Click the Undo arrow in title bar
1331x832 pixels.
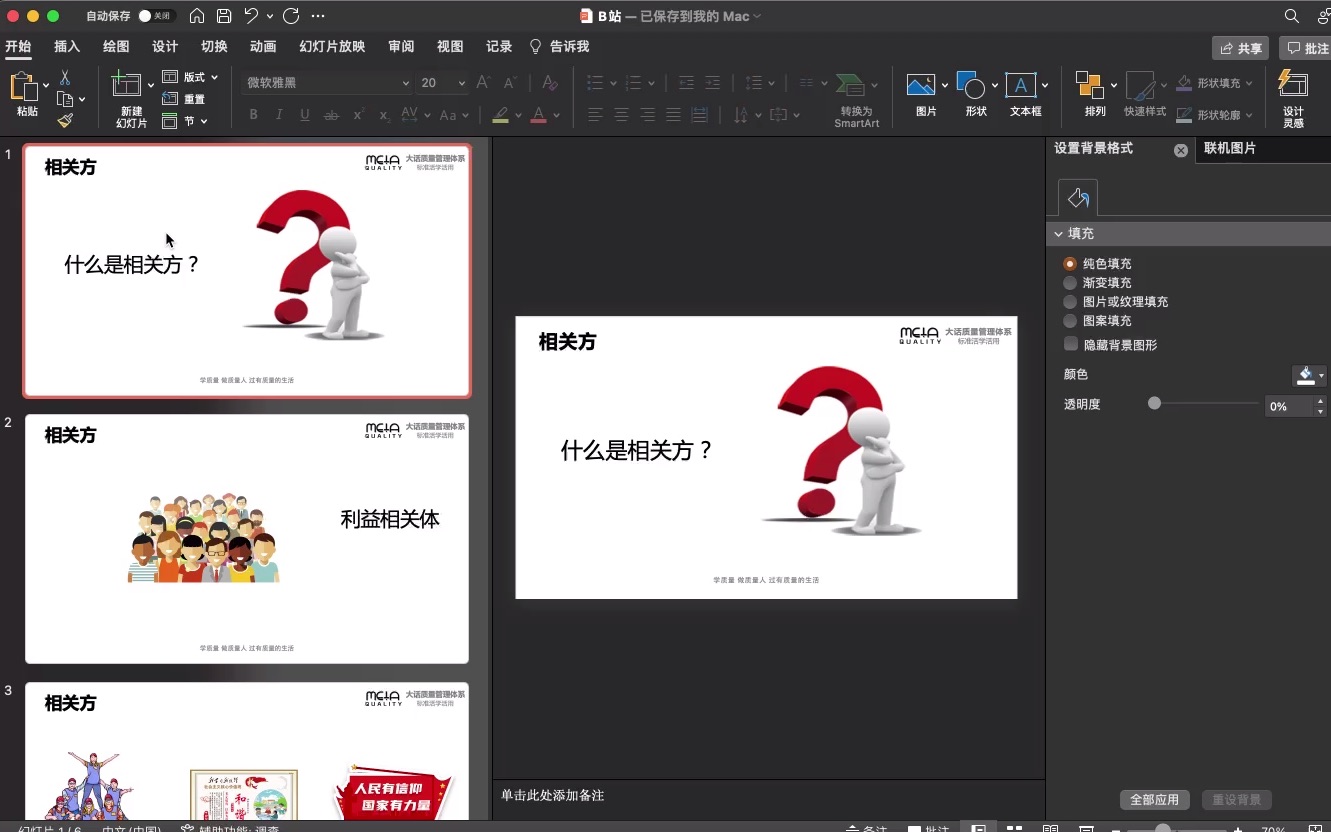pyautogui.click(x=251, y=16)
